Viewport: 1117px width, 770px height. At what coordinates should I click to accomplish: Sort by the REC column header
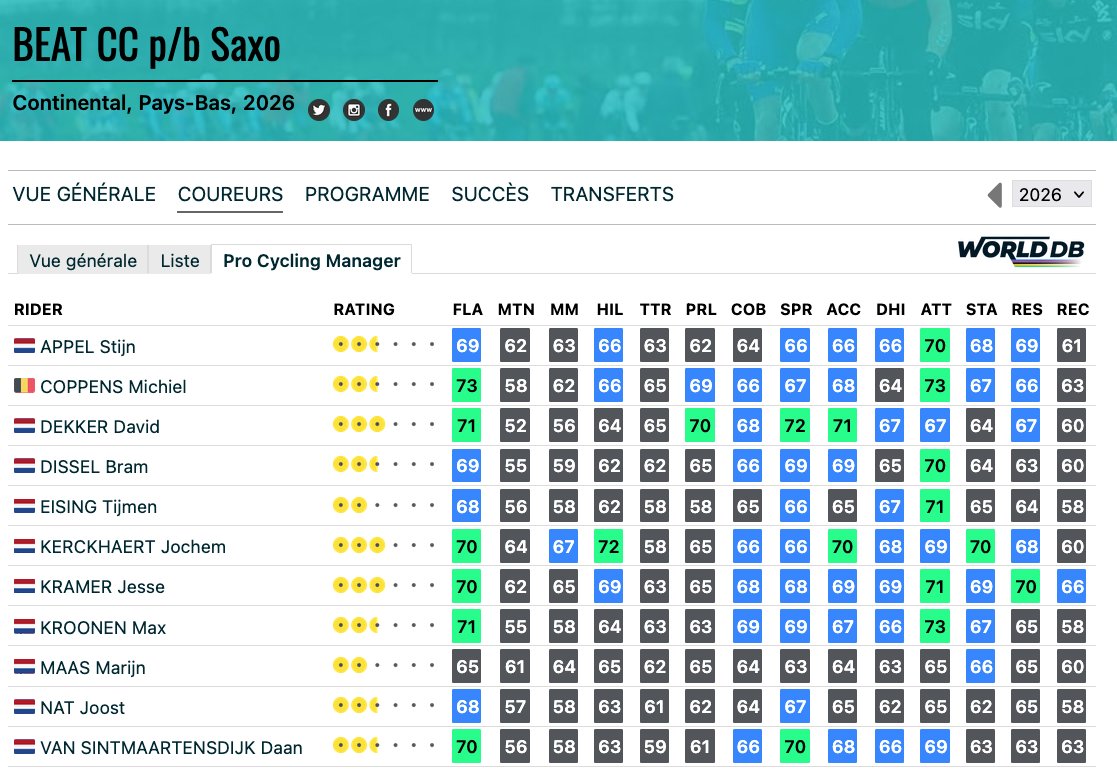(1072, 309)
